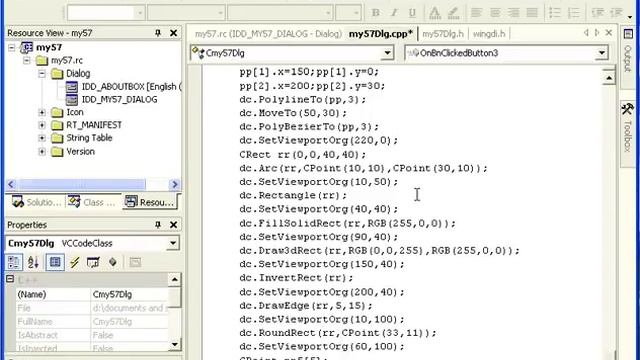Decrease indent toolbar icon

[x=597, y=13]
